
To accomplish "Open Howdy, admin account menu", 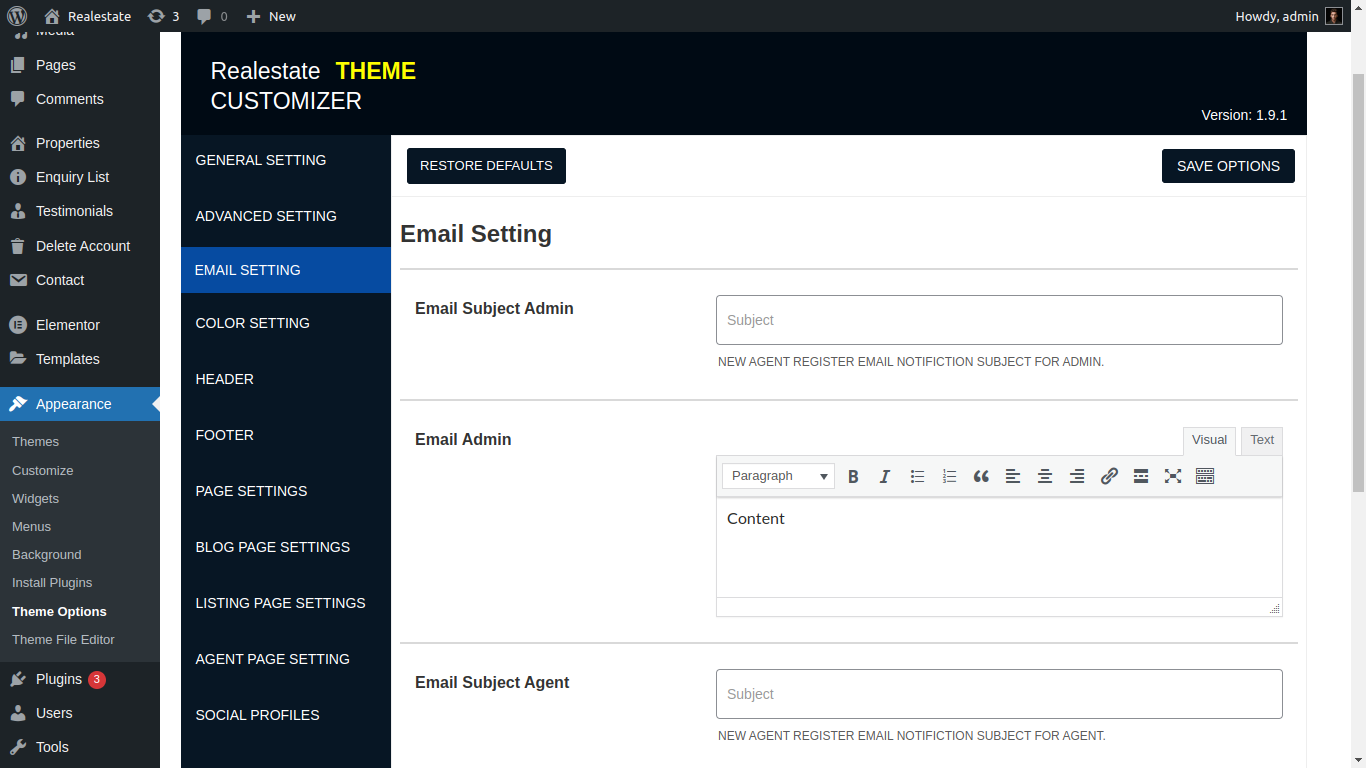I will click(x=1288, y=16).
